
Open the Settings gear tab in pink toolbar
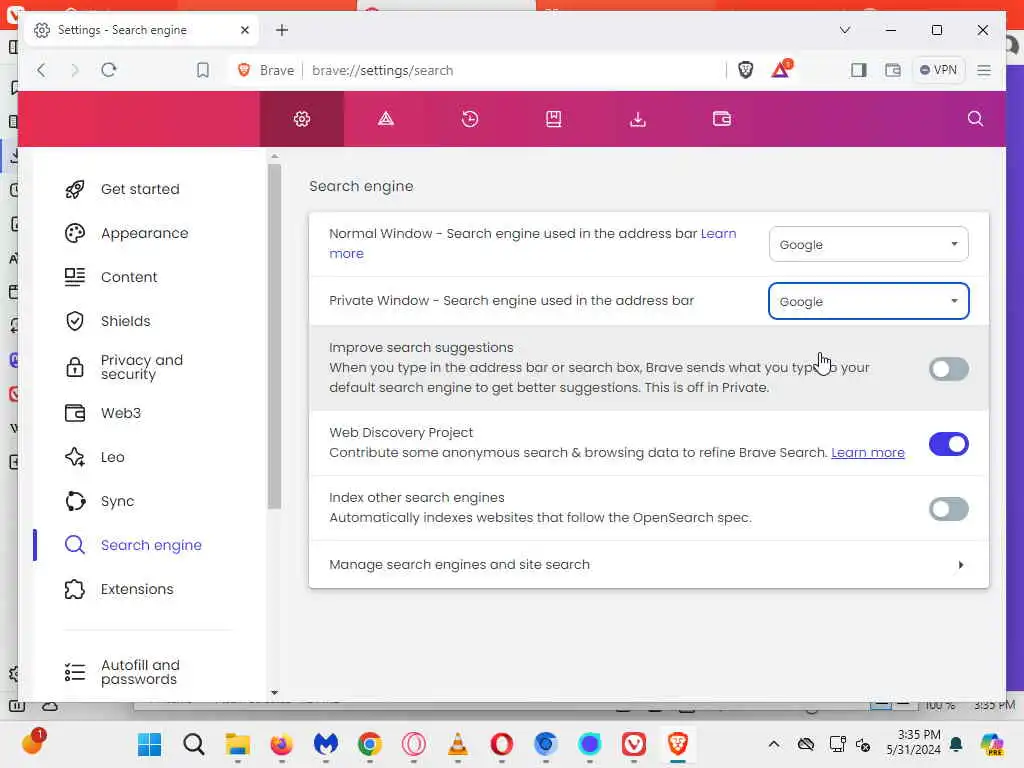point(302,119)
